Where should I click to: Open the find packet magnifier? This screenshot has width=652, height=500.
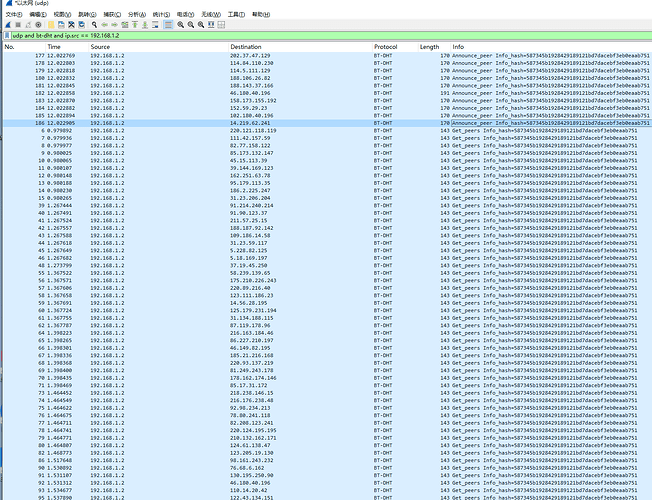pos(94,25)
